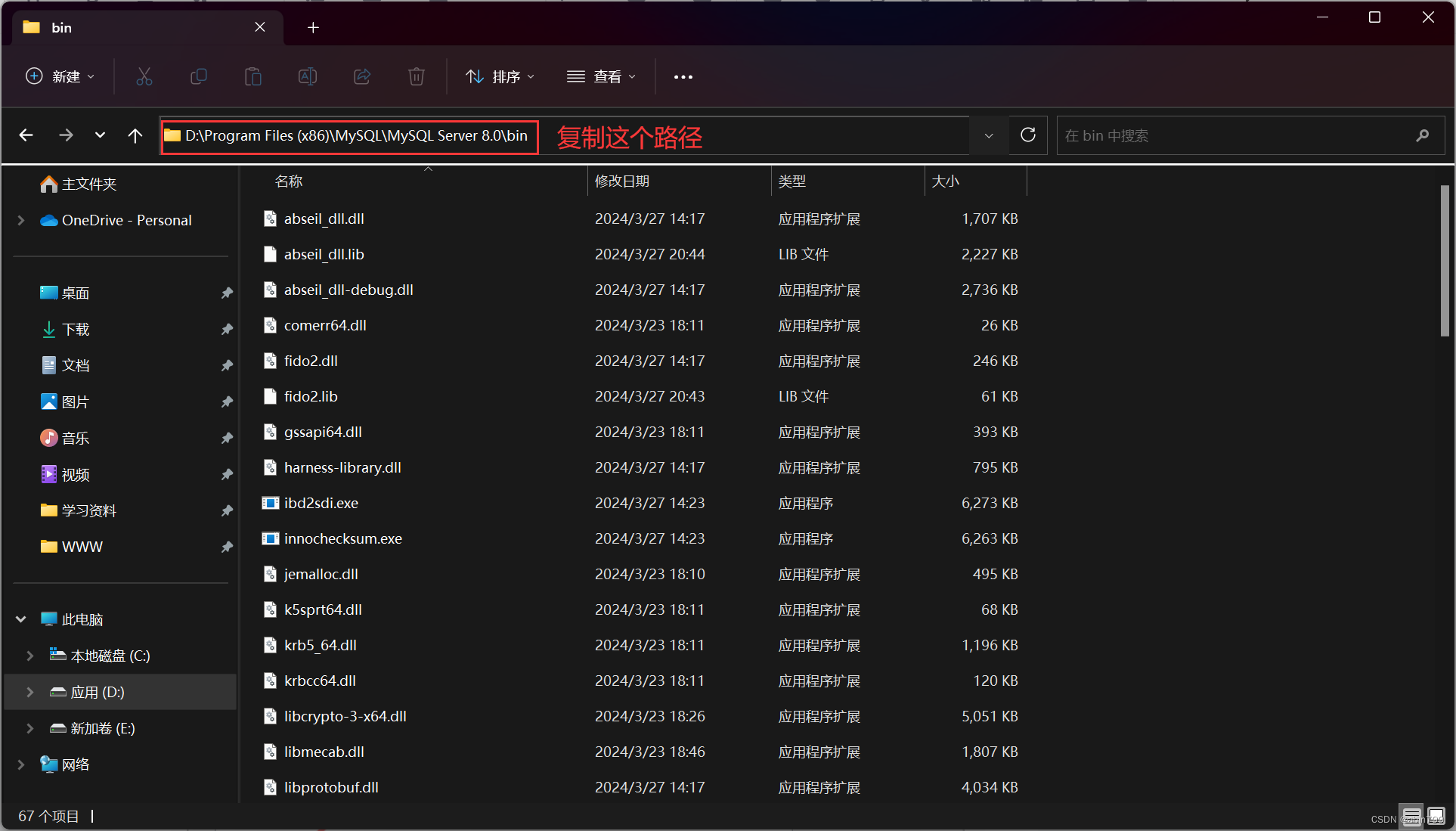This screenshot has height=831, width=1456.
Task: Open recent locations dropdown chevron
Action: click(x=100, y=135)
